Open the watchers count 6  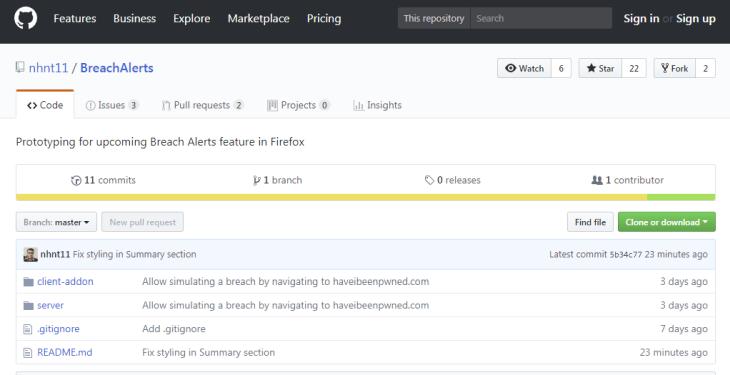[x=561, y=68]
